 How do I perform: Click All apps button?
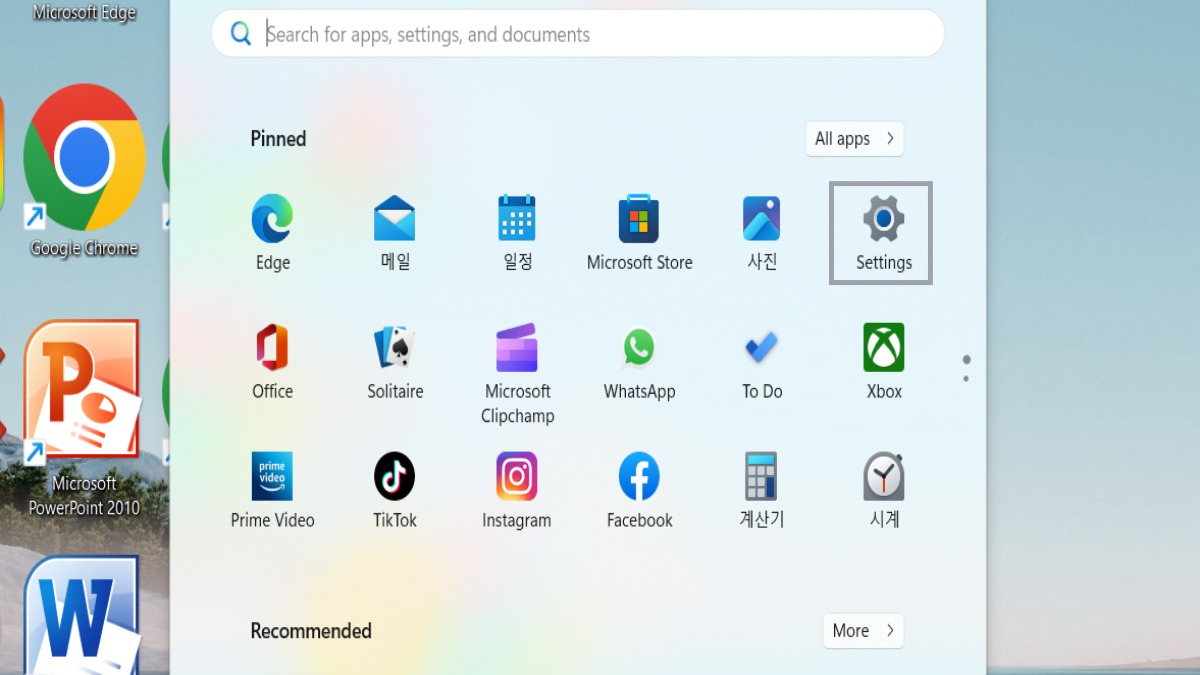854,139
